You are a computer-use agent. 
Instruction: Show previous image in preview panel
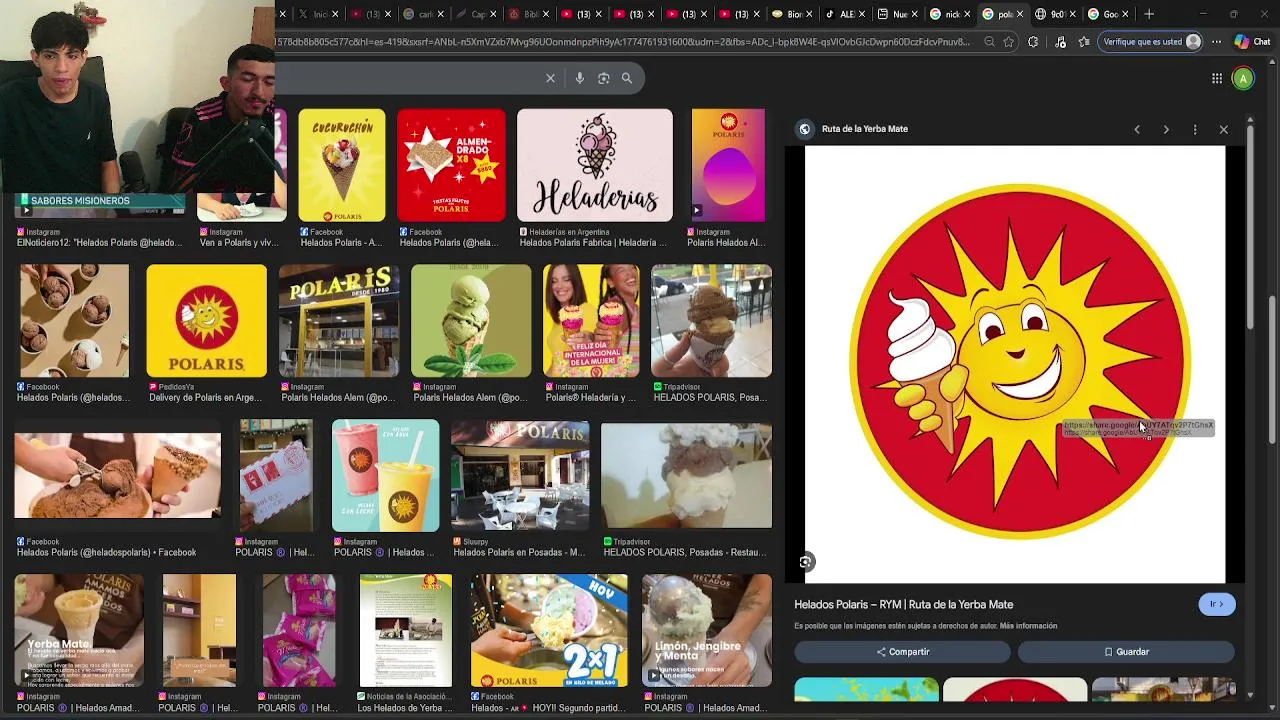click(1137, 129)
